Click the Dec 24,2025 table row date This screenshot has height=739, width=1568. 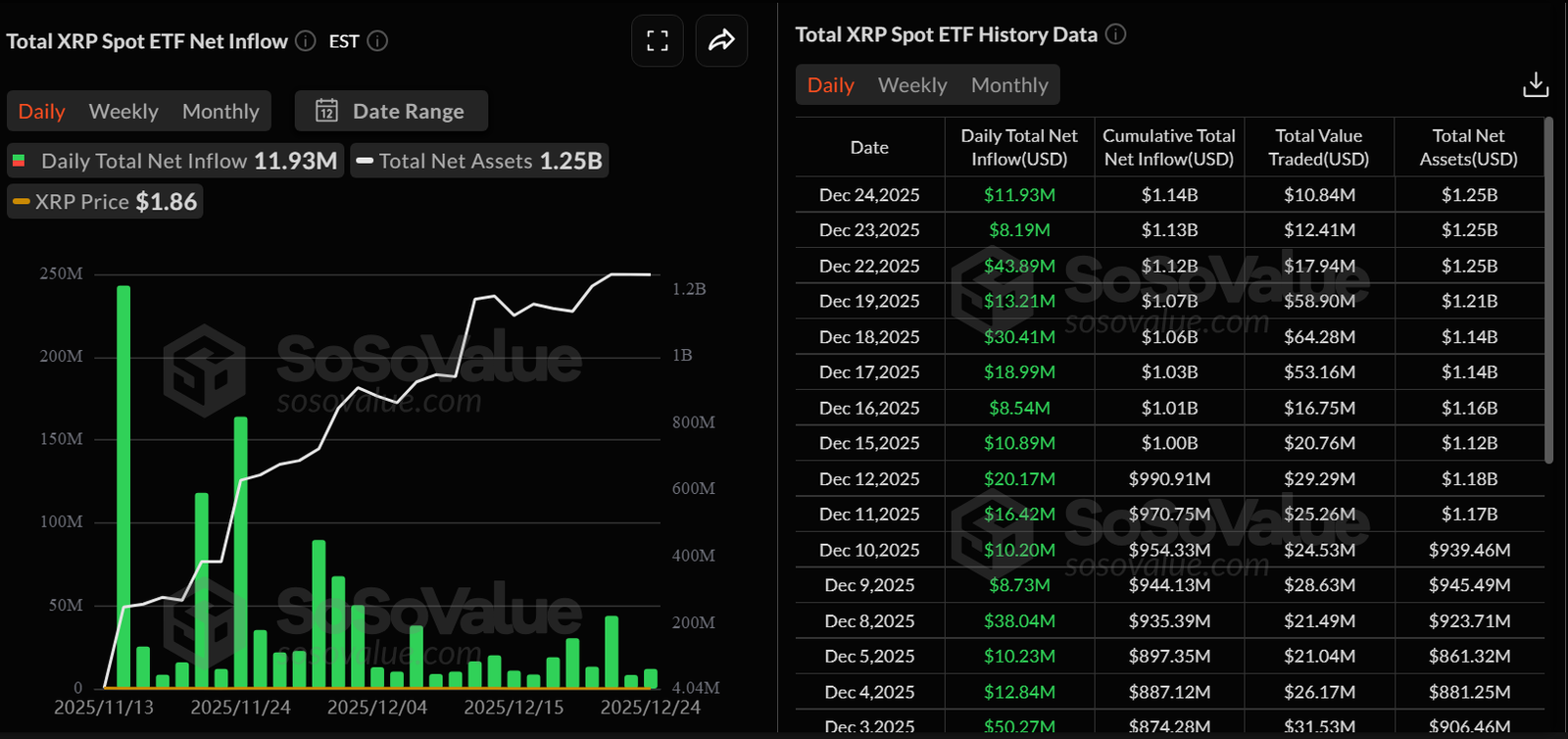[x=869, y=195]
